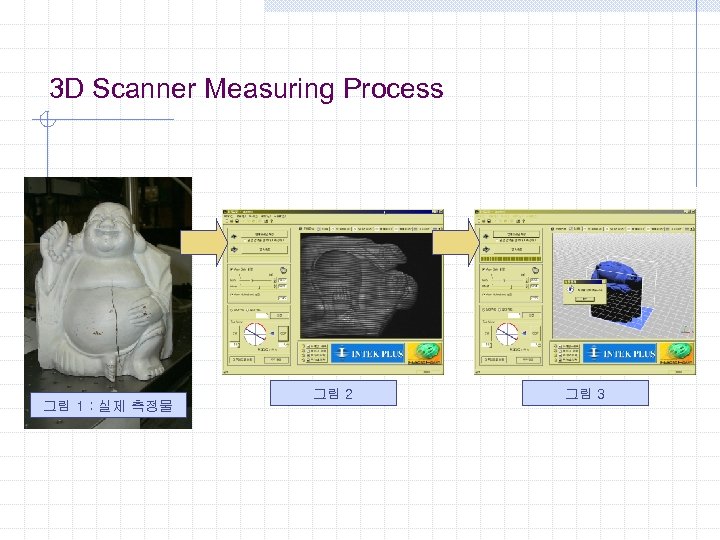Click the INTEK PLUS logo in 그림 2 window
Viewport: 720px width, 540px height.
pos(368,353)
